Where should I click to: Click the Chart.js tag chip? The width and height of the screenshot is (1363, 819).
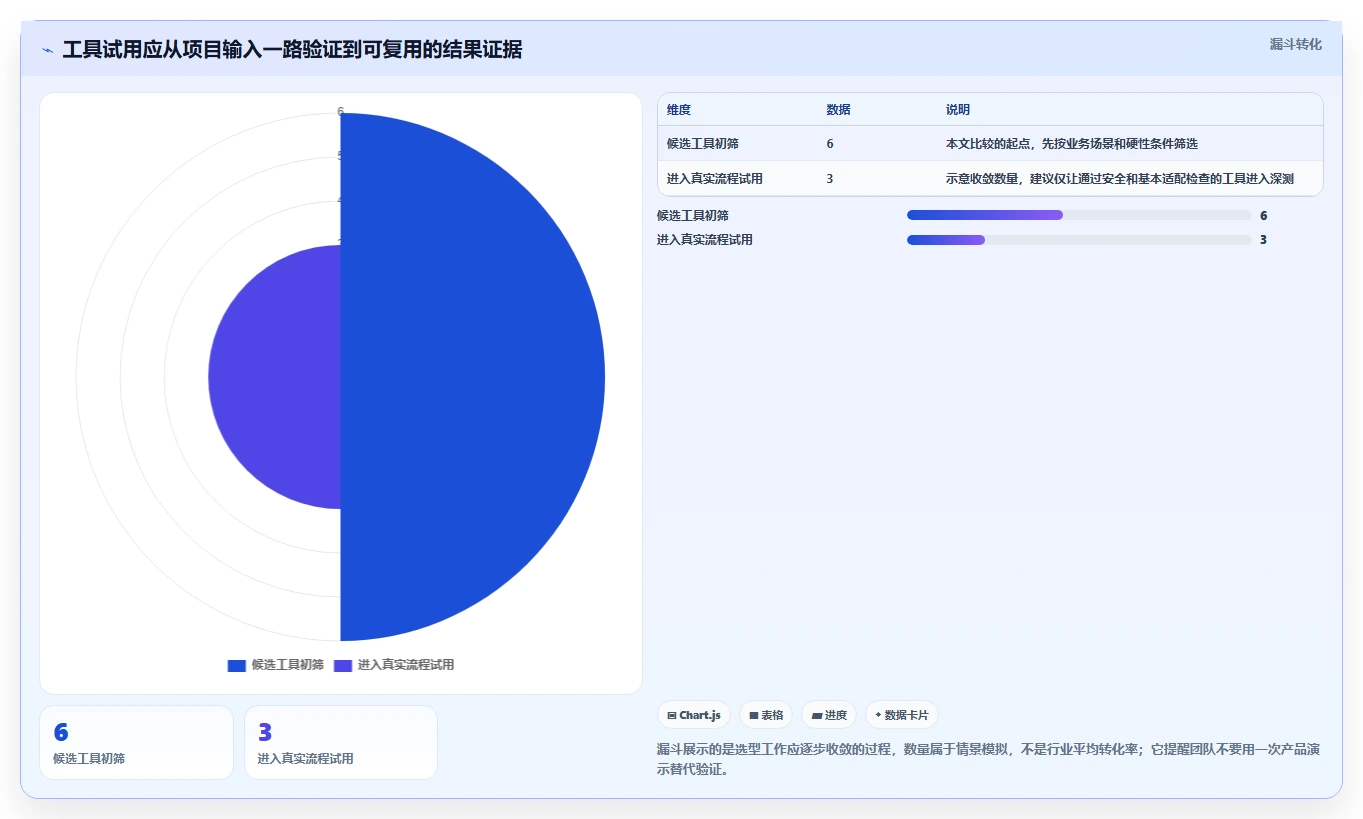click(694, 715)
